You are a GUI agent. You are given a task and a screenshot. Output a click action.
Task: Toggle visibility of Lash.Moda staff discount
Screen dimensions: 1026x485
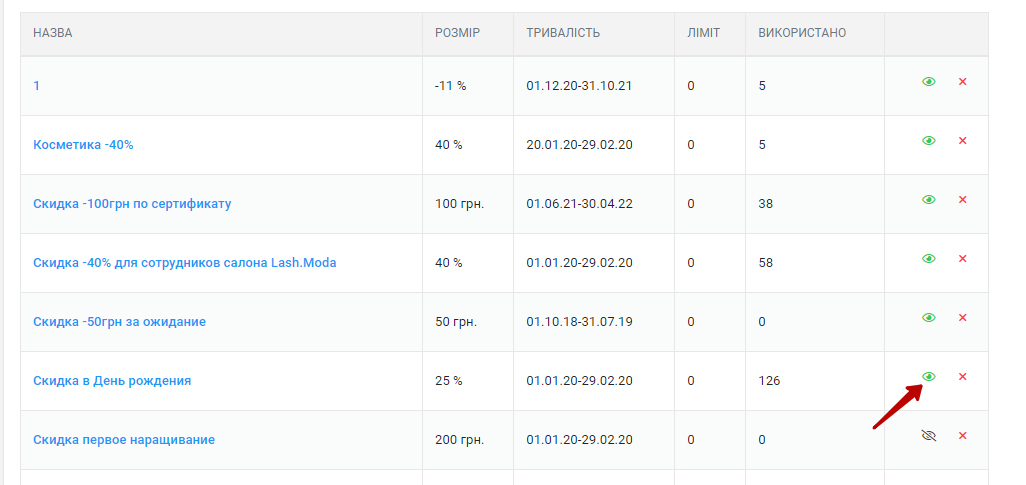pos(929,259)
